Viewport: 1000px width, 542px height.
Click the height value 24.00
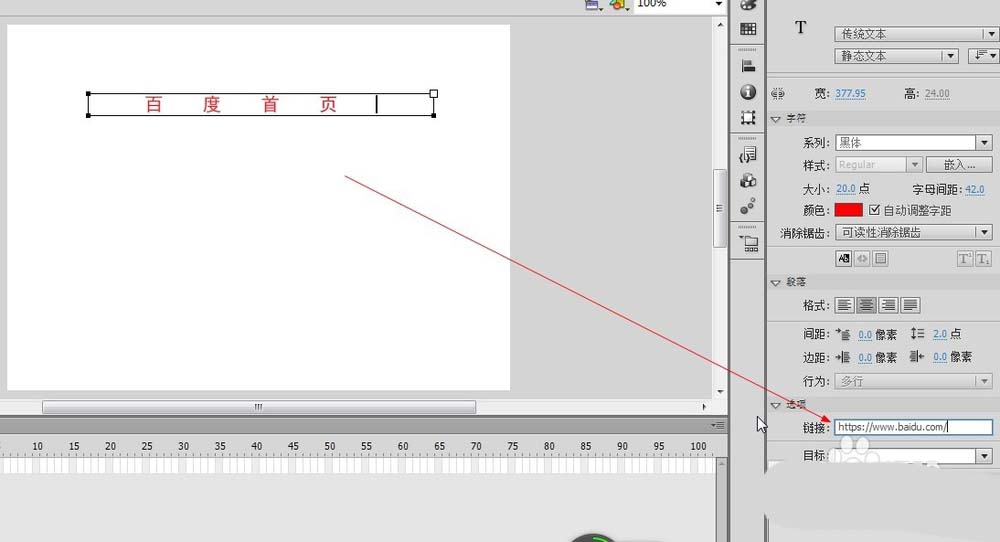tap(937, 94)
